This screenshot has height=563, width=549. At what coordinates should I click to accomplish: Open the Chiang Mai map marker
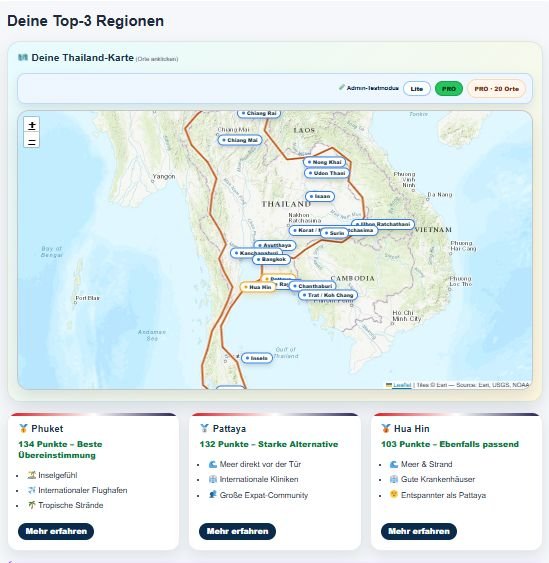coord(240,140)
